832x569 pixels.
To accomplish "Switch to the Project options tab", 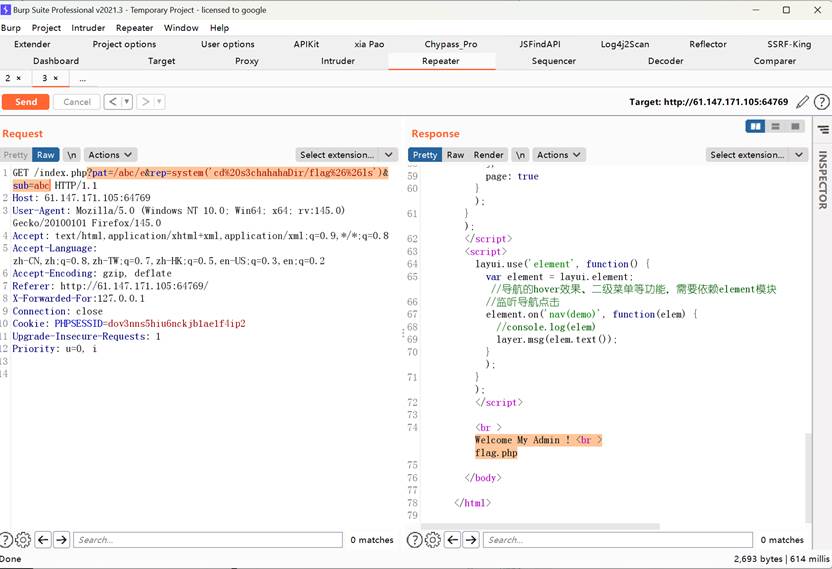I will point(124,44).
